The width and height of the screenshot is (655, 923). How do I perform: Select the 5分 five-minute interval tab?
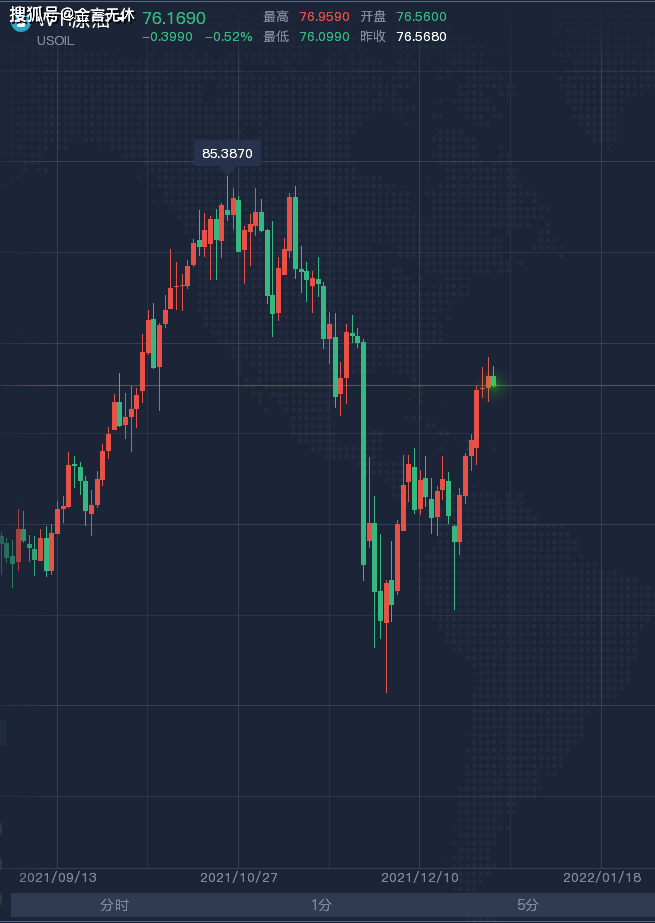(x=527, y=905)
